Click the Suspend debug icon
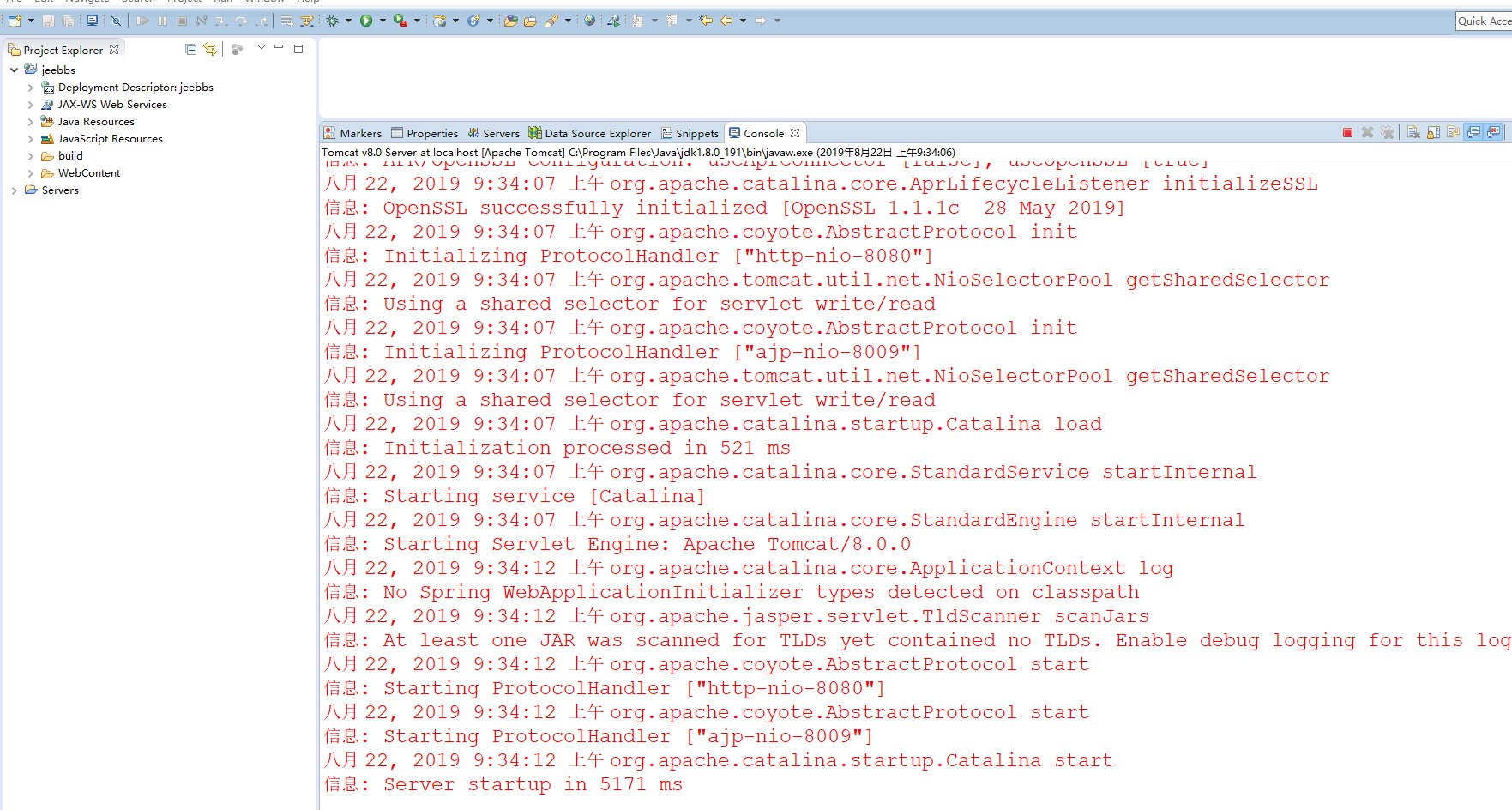The height and width of the screenshot is (810, 1512). pyautogui.click(x=162, y=21)
